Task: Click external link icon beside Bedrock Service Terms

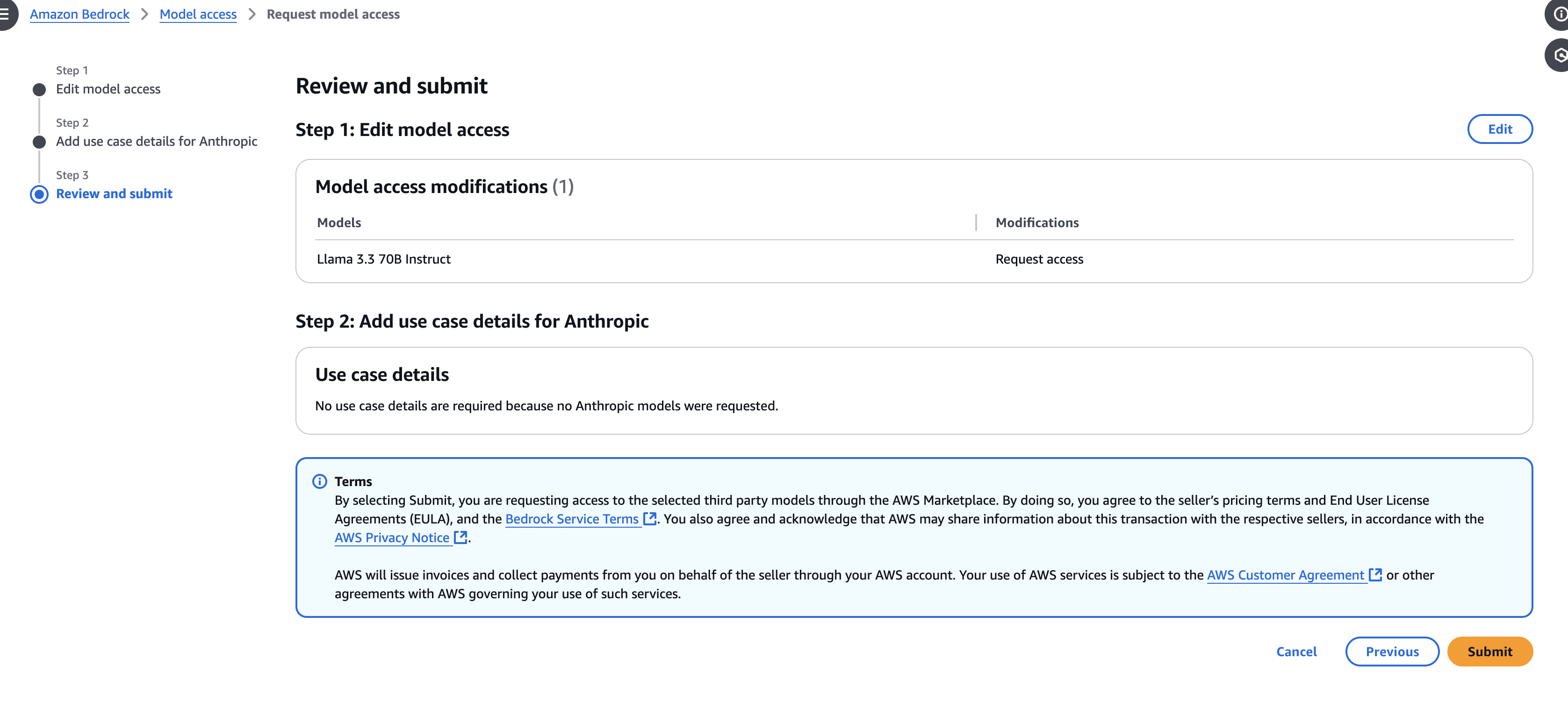Action: tap(649, 519)
